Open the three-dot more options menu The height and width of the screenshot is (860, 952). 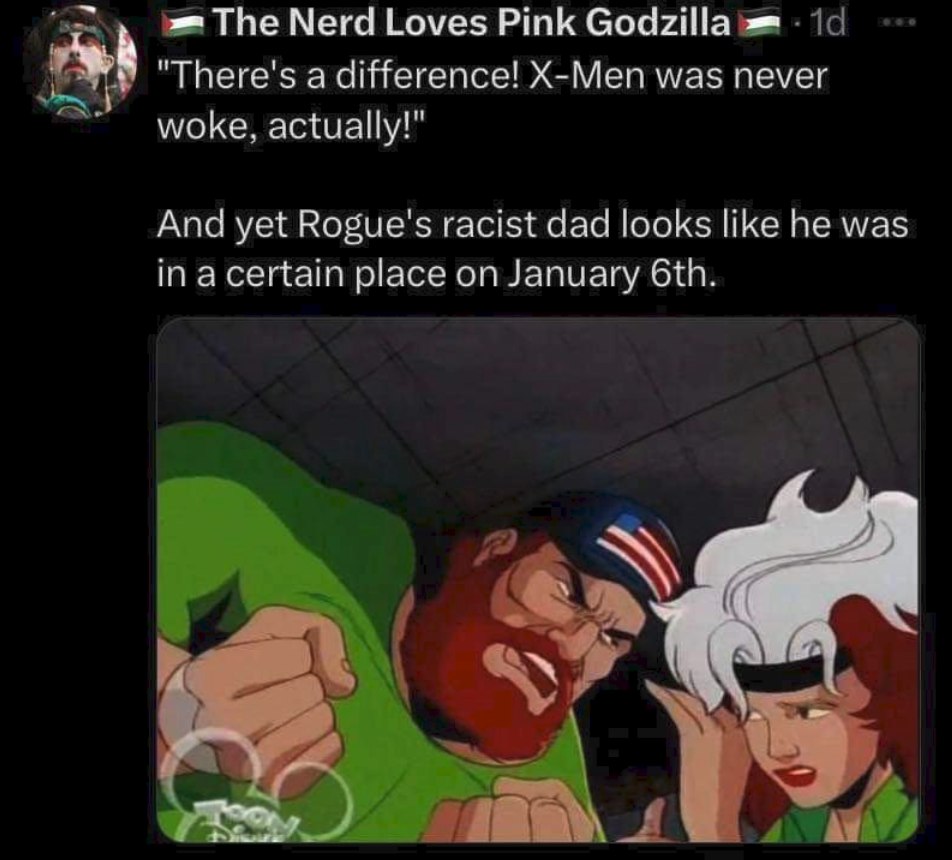901,22
